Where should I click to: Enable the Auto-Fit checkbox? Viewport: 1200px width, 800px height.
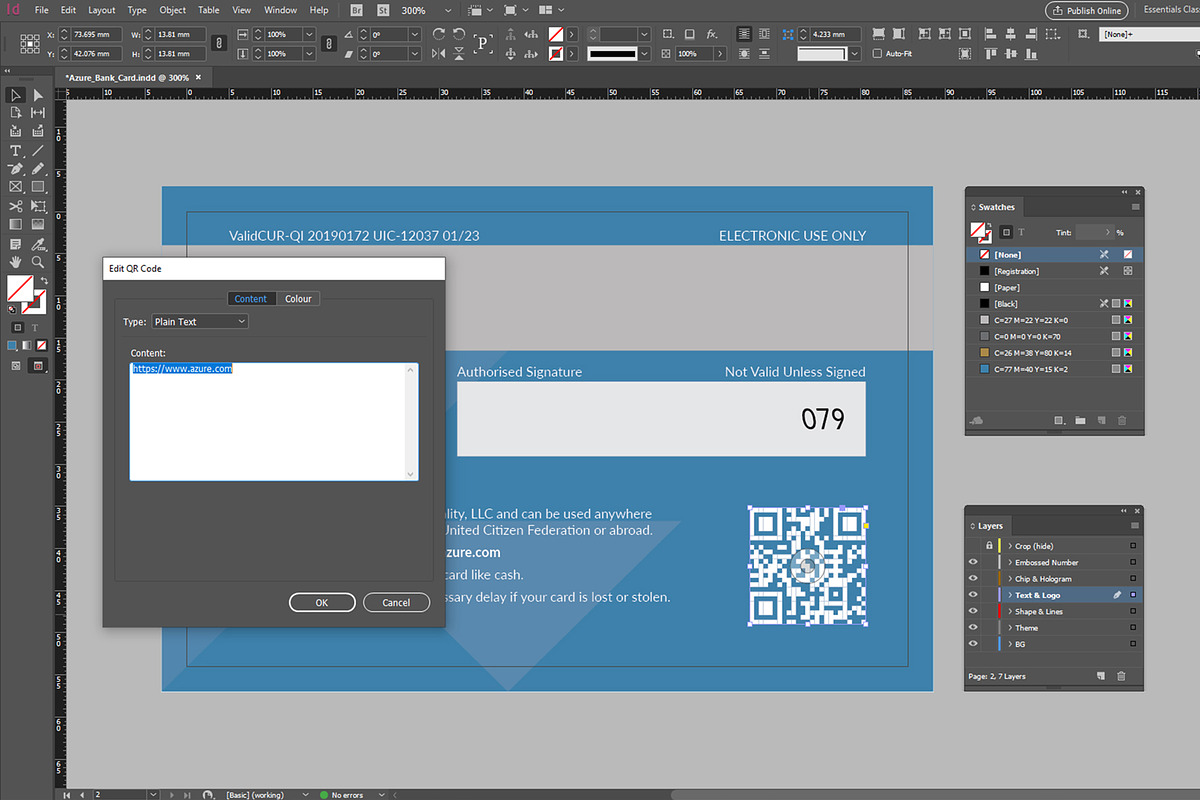877,53
